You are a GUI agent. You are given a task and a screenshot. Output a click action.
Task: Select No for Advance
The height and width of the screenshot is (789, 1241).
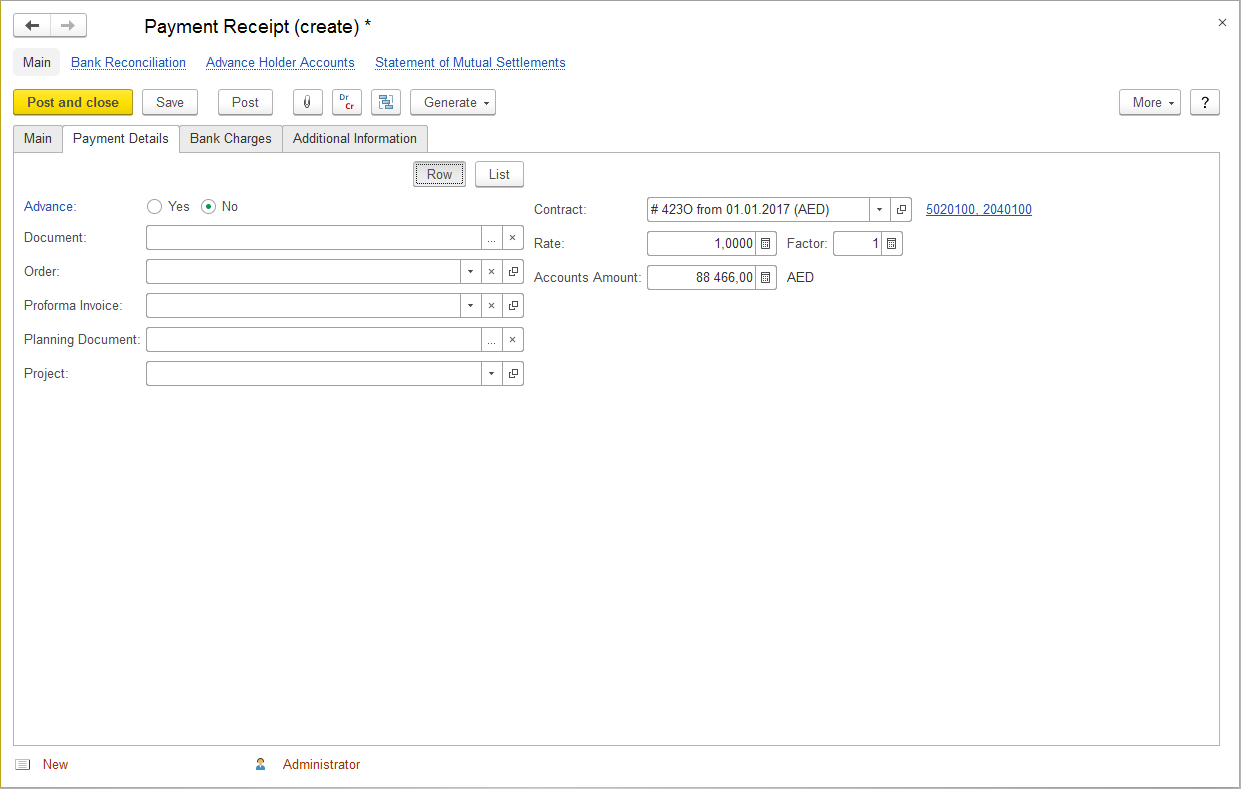click(209, 207)
